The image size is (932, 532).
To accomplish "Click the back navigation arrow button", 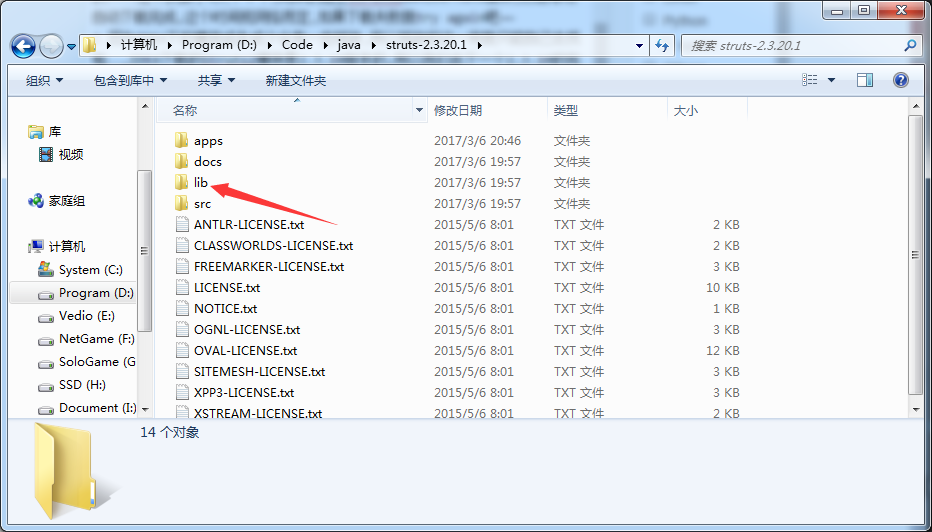I will (x=24, y=46).
